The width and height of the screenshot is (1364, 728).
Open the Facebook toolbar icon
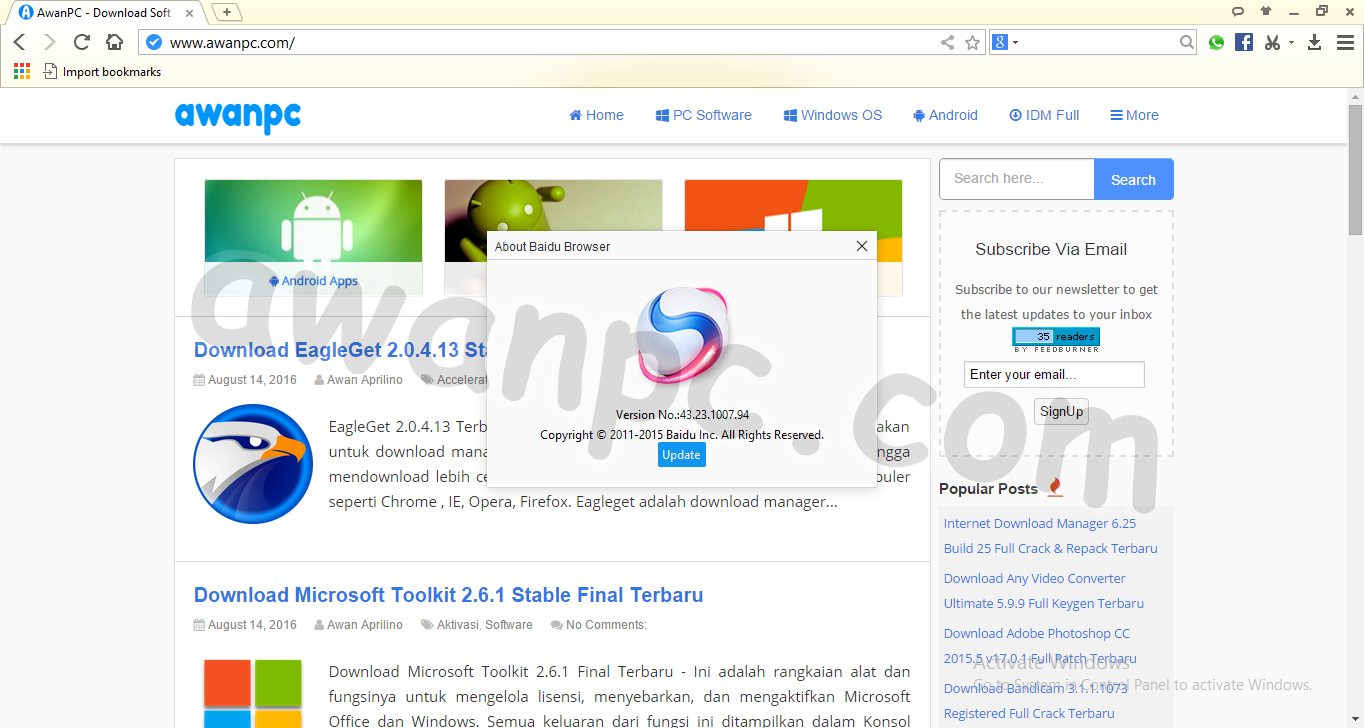[1244, 42]
